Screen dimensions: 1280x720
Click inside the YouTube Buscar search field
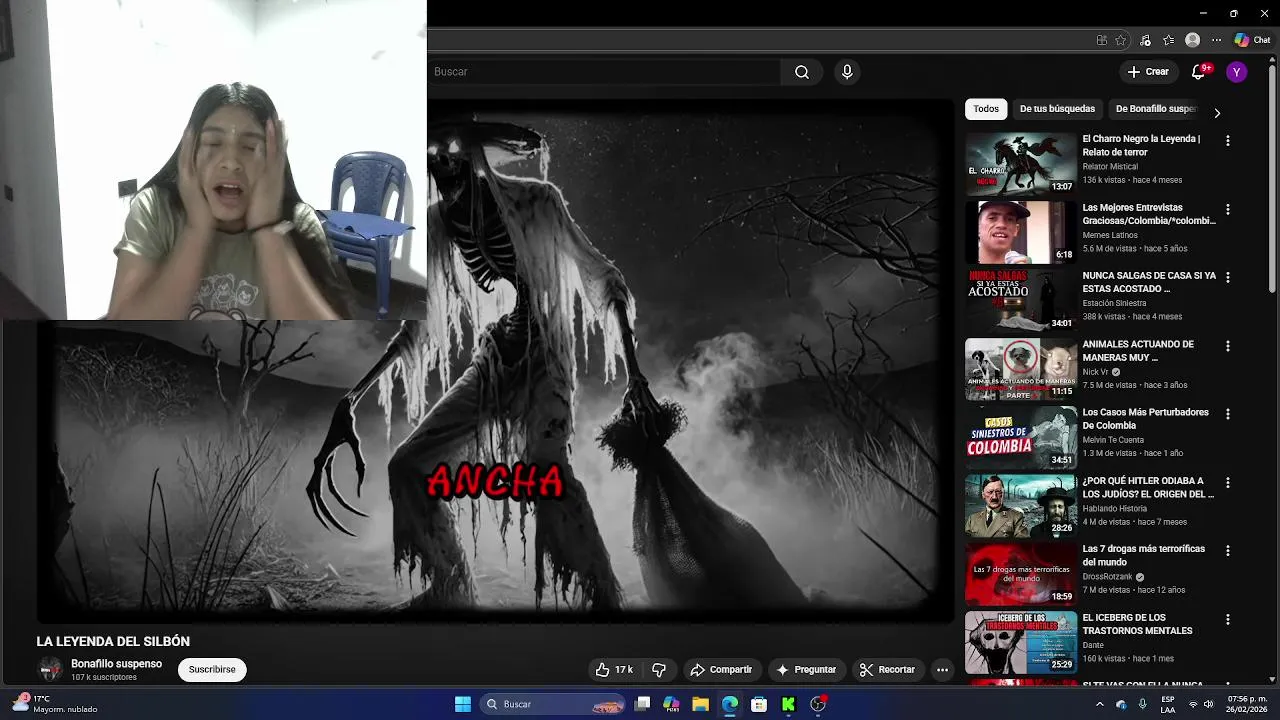(x=604, y=72)
